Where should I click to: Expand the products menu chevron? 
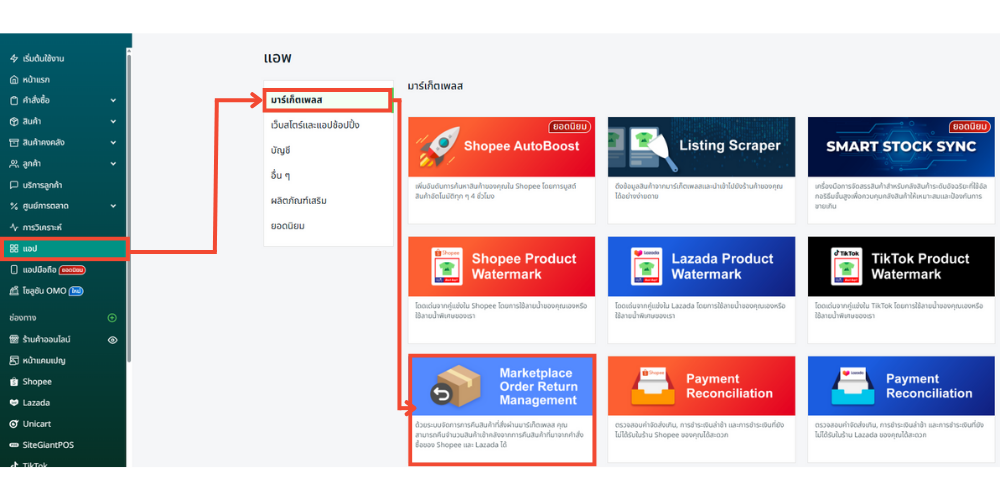pos(112,122)
